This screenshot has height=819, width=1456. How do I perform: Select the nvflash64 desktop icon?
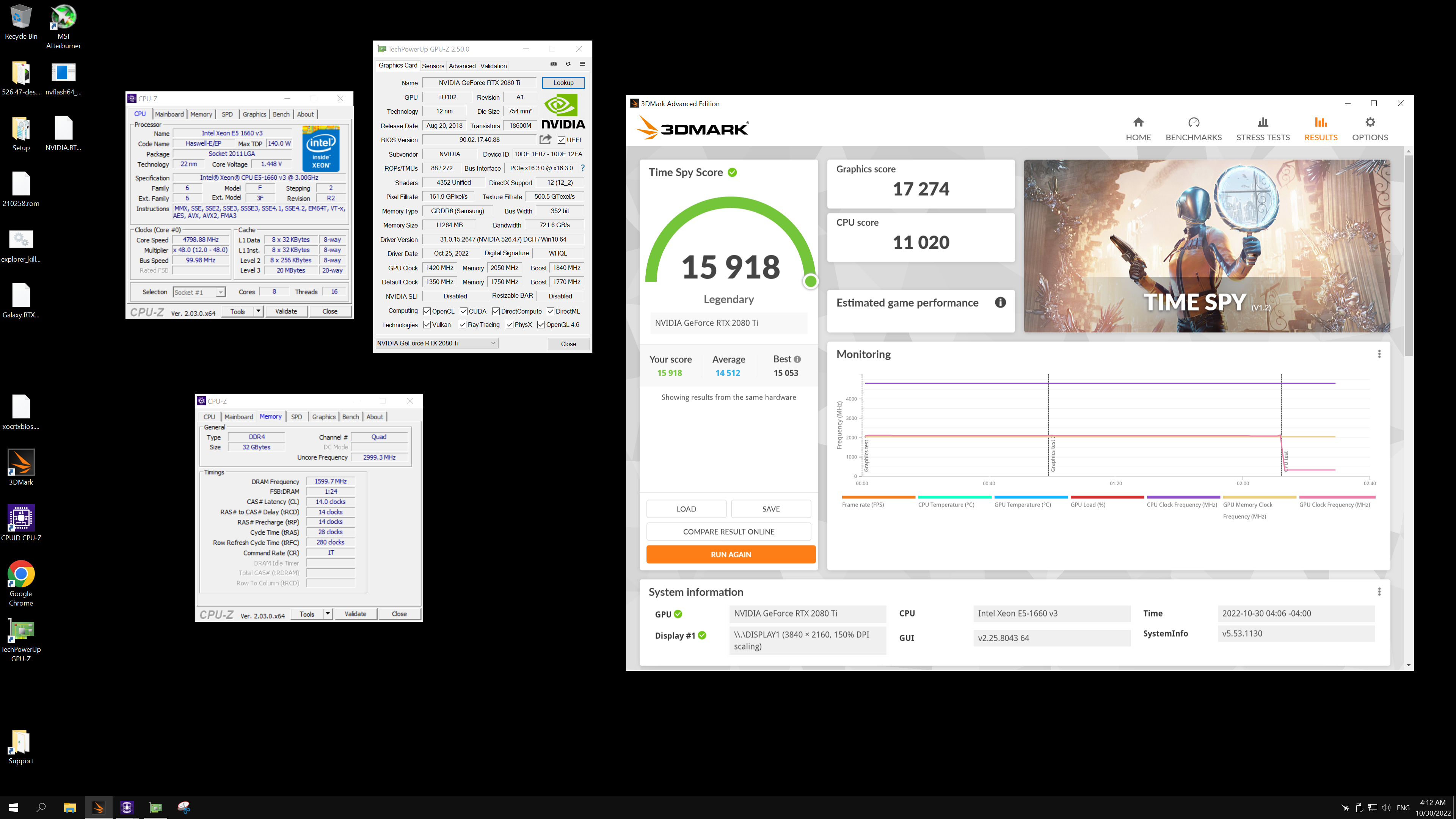[x=63, y=78]
